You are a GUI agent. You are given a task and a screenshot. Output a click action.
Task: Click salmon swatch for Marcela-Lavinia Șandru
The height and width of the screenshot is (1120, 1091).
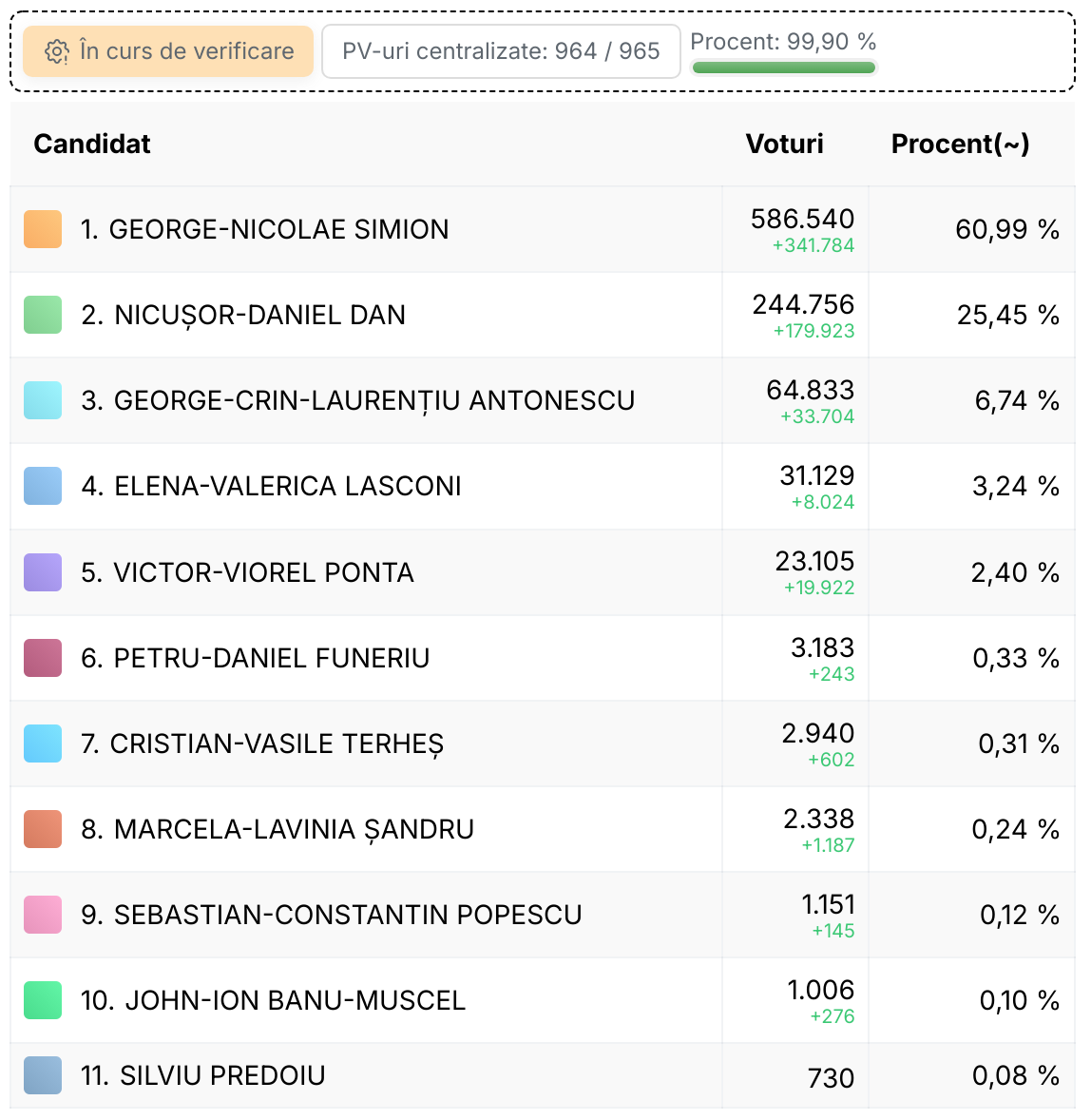[x=43, y=828]
